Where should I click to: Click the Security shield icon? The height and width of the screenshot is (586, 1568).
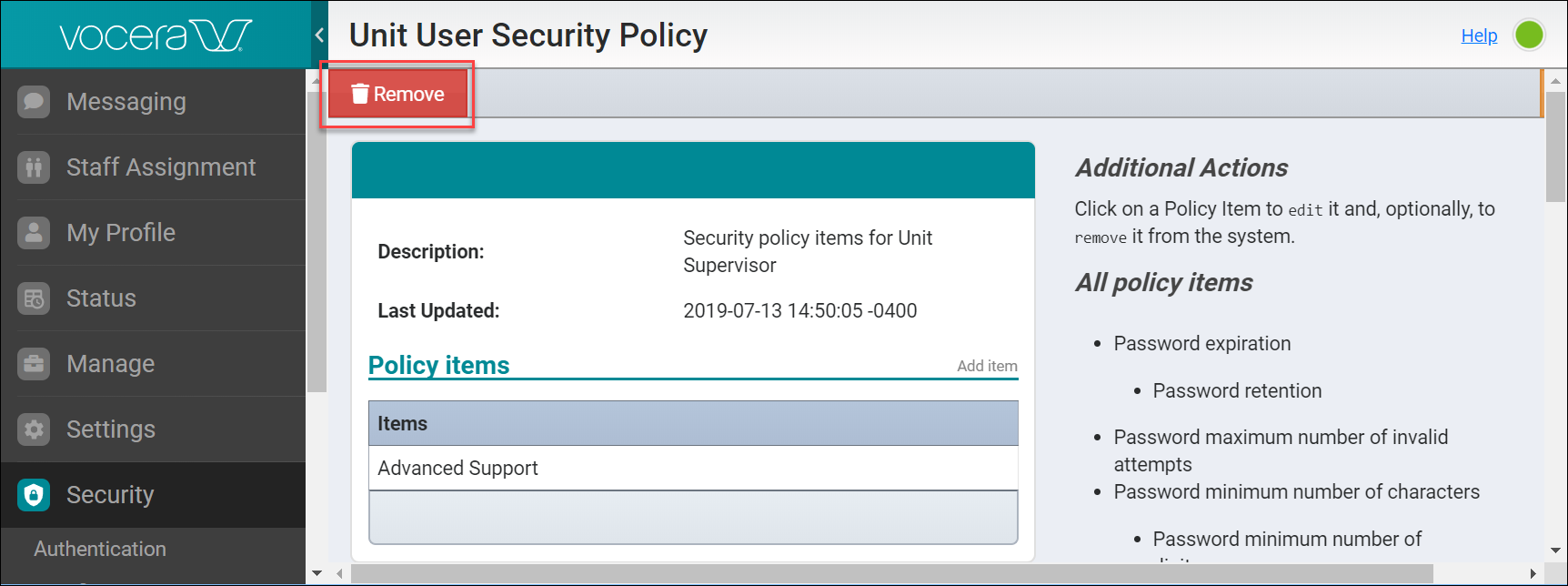click(x=34, y=495)
